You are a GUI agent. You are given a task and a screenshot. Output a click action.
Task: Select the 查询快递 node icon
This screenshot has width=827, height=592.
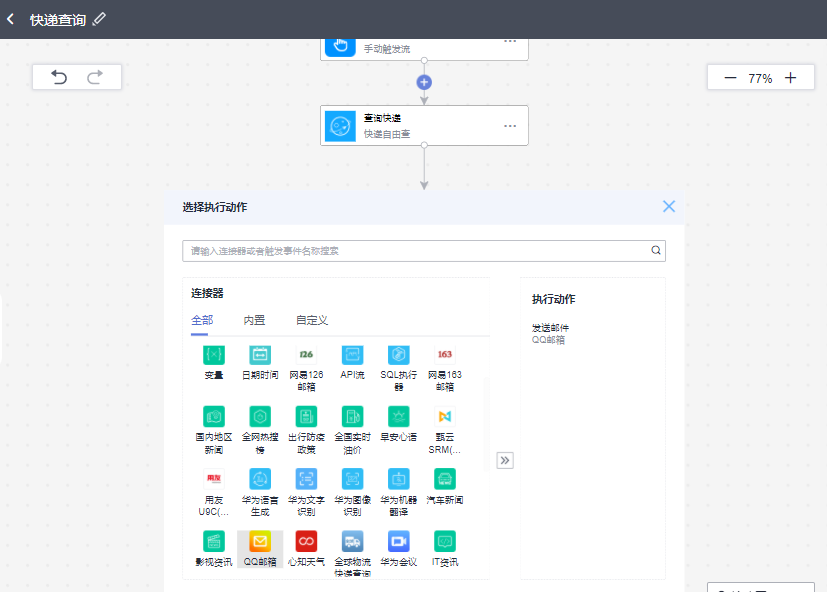pyautogui.click(x=340, y=126)
